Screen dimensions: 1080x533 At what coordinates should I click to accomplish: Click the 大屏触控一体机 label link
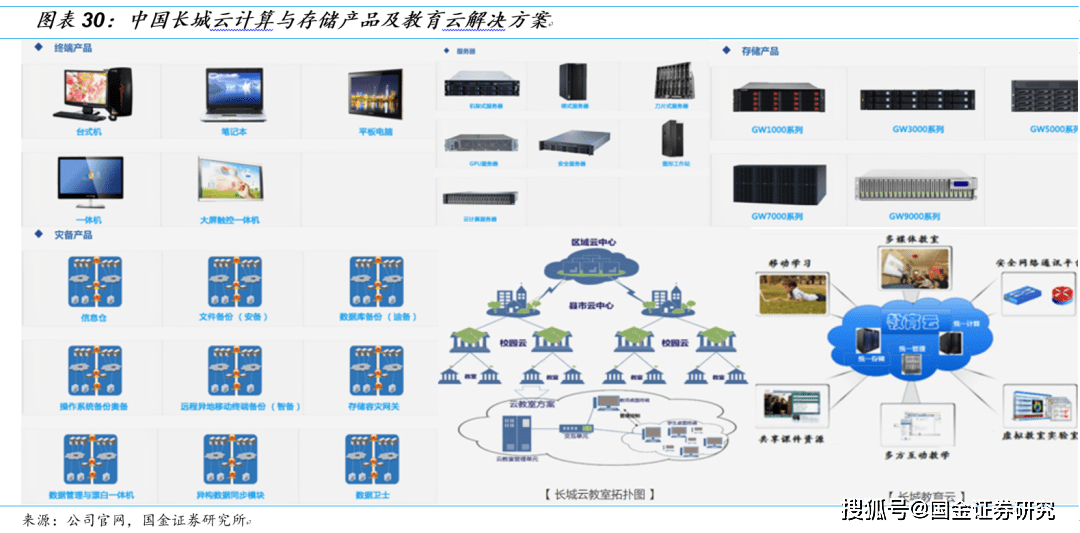pos(230,220)
